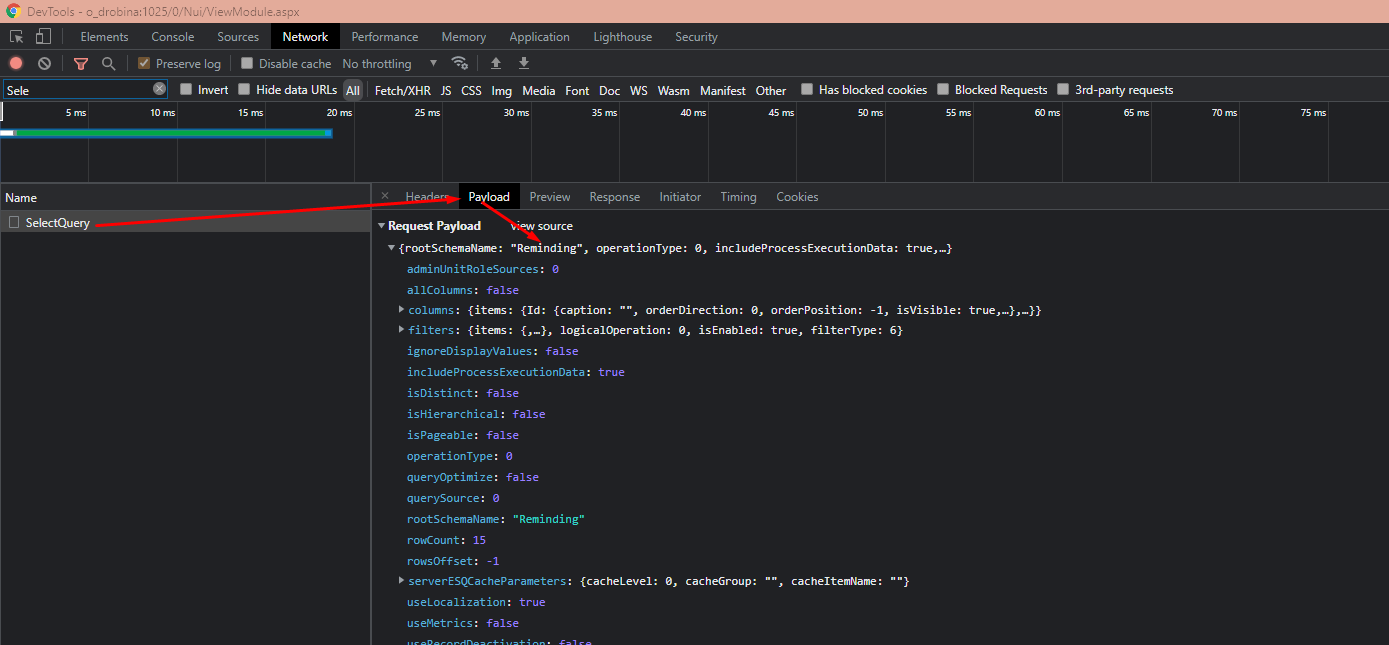Switch to the Elements panel
1389x645 pixels.
[x=104, y=37]
